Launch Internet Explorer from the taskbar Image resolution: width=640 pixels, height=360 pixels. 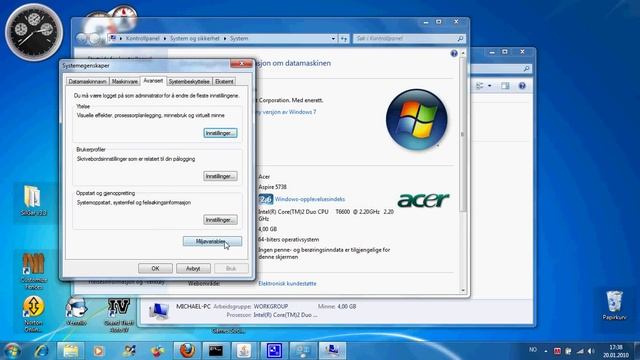[x=41, y=351]
